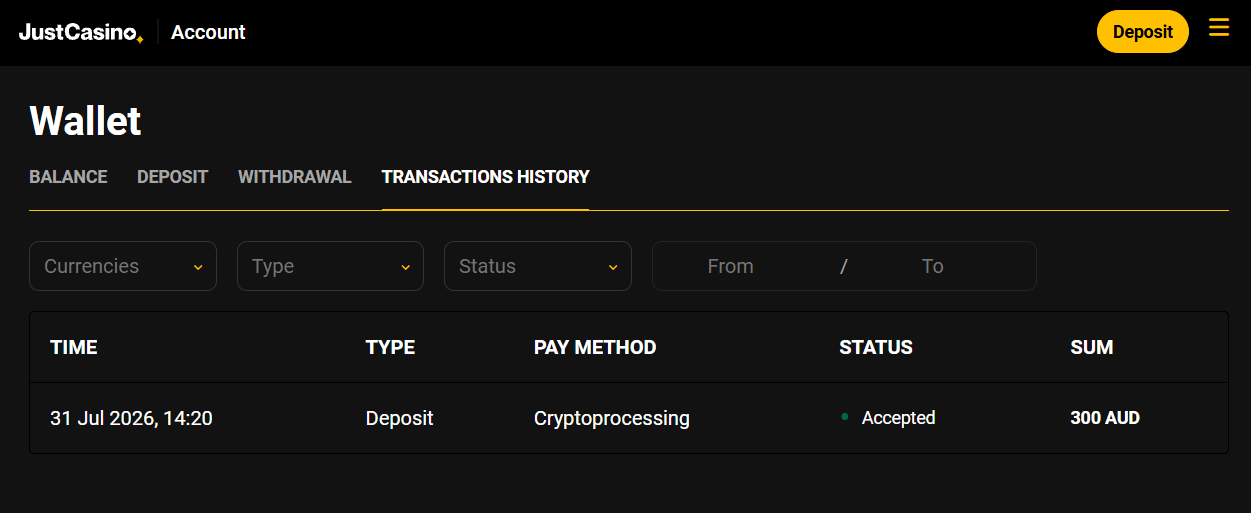Expand the Type filter dropdown

(x=330, y=266)
